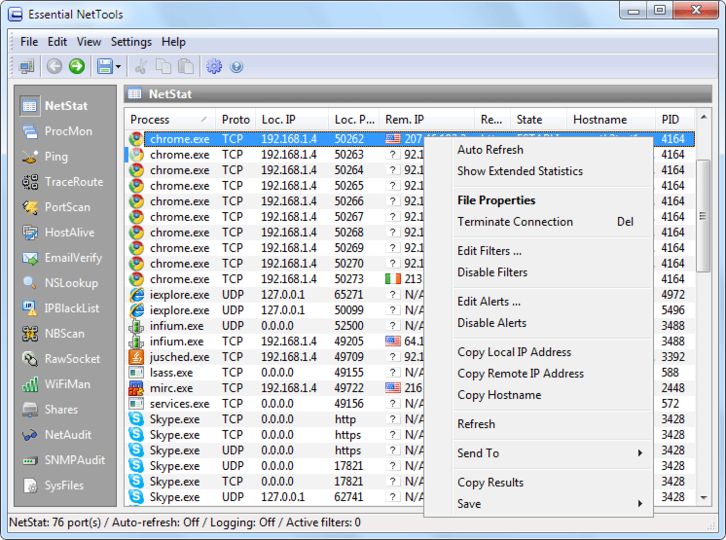Sort by the Hostname column header
726x540 pixels.
(x=611, y=119)
